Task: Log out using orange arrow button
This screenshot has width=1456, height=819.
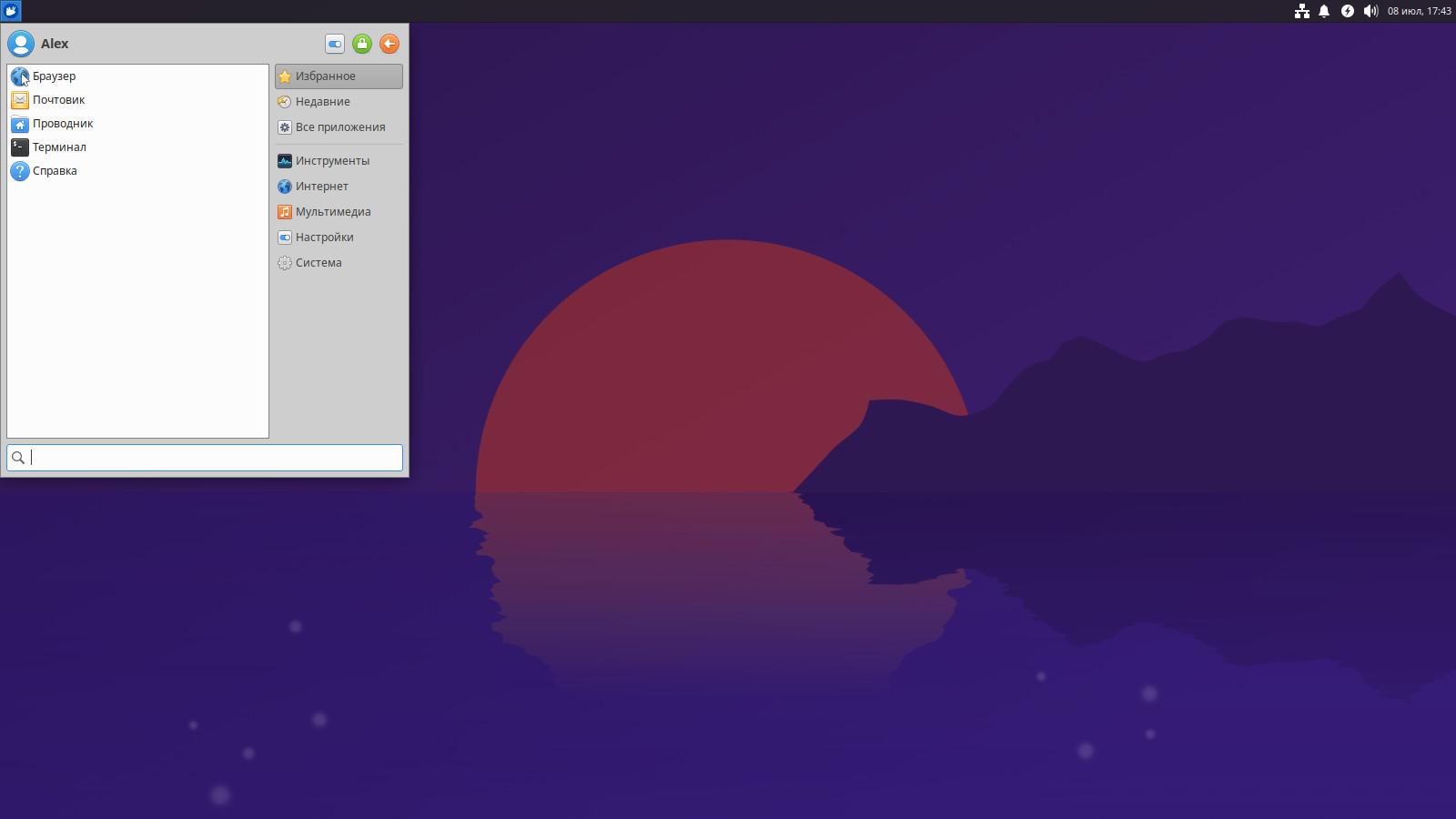Action: tap(389, 44)
